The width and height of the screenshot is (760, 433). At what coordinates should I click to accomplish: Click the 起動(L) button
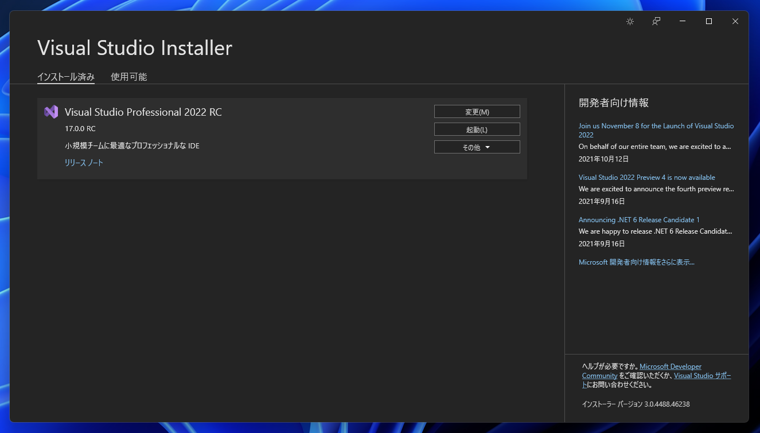477,129
